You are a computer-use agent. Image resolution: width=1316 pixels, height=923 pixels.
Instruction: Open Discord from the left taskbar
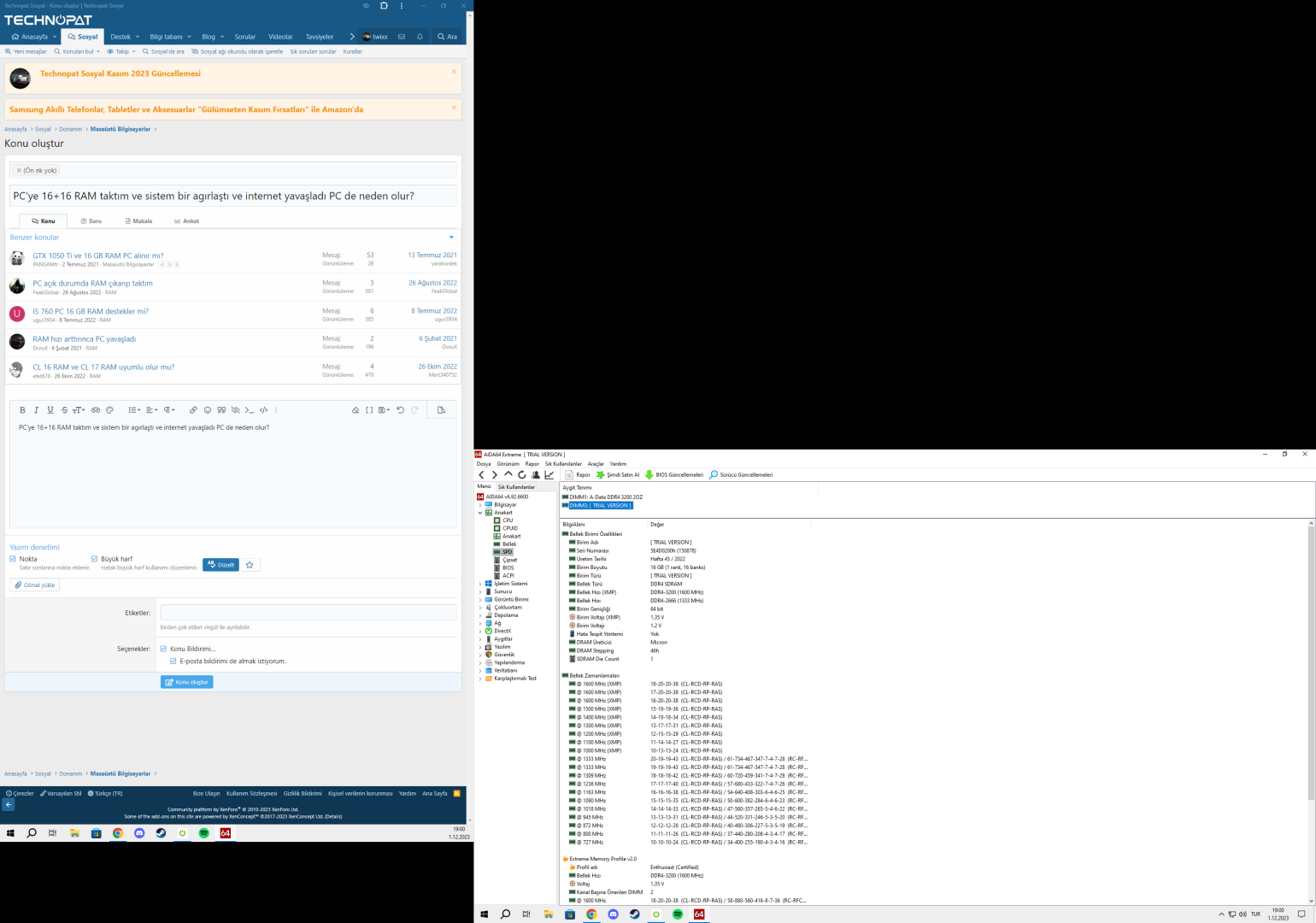(x=139, y=833)
